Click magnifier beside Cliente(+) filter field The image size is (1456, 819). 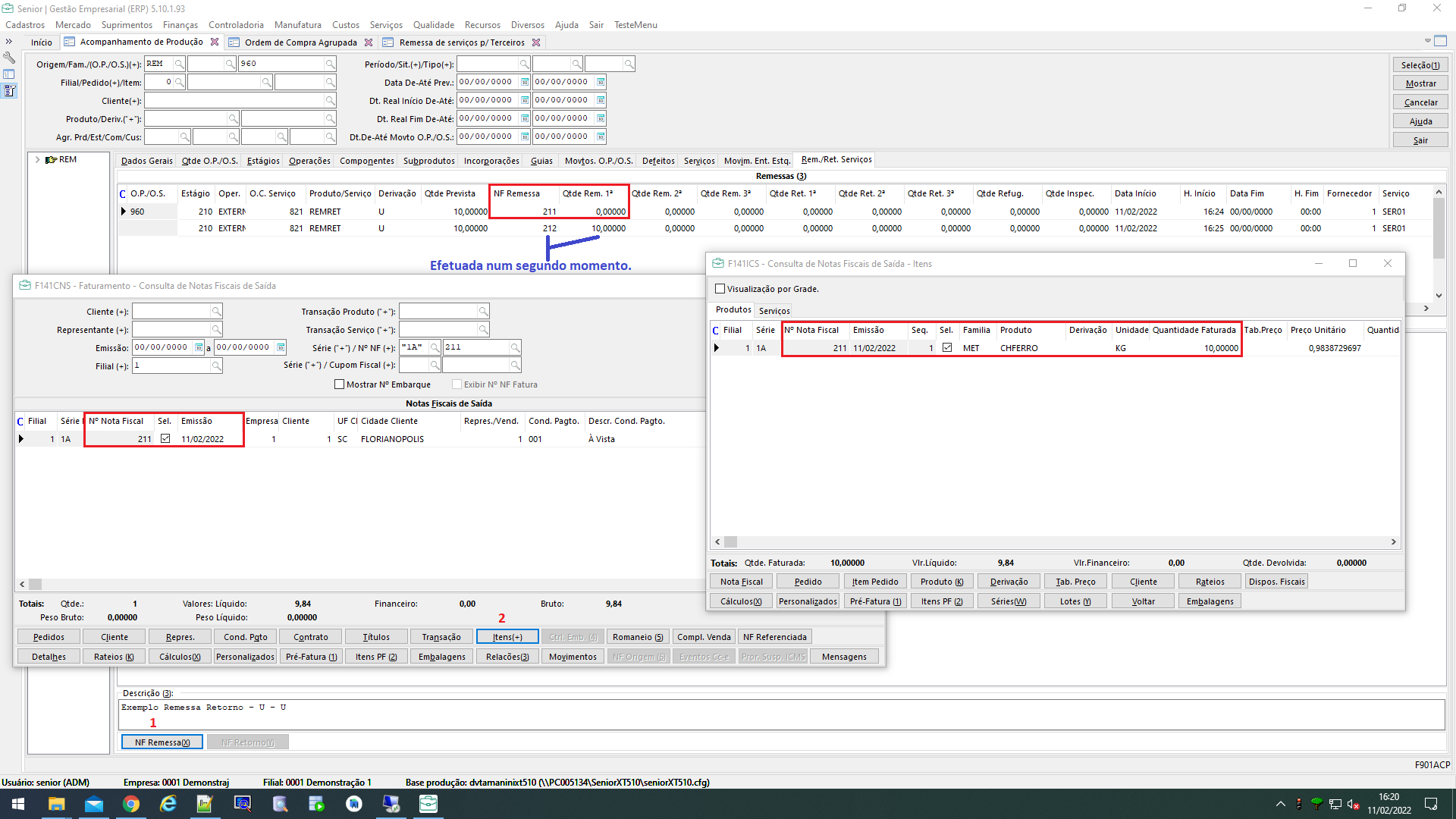[330, 101]
